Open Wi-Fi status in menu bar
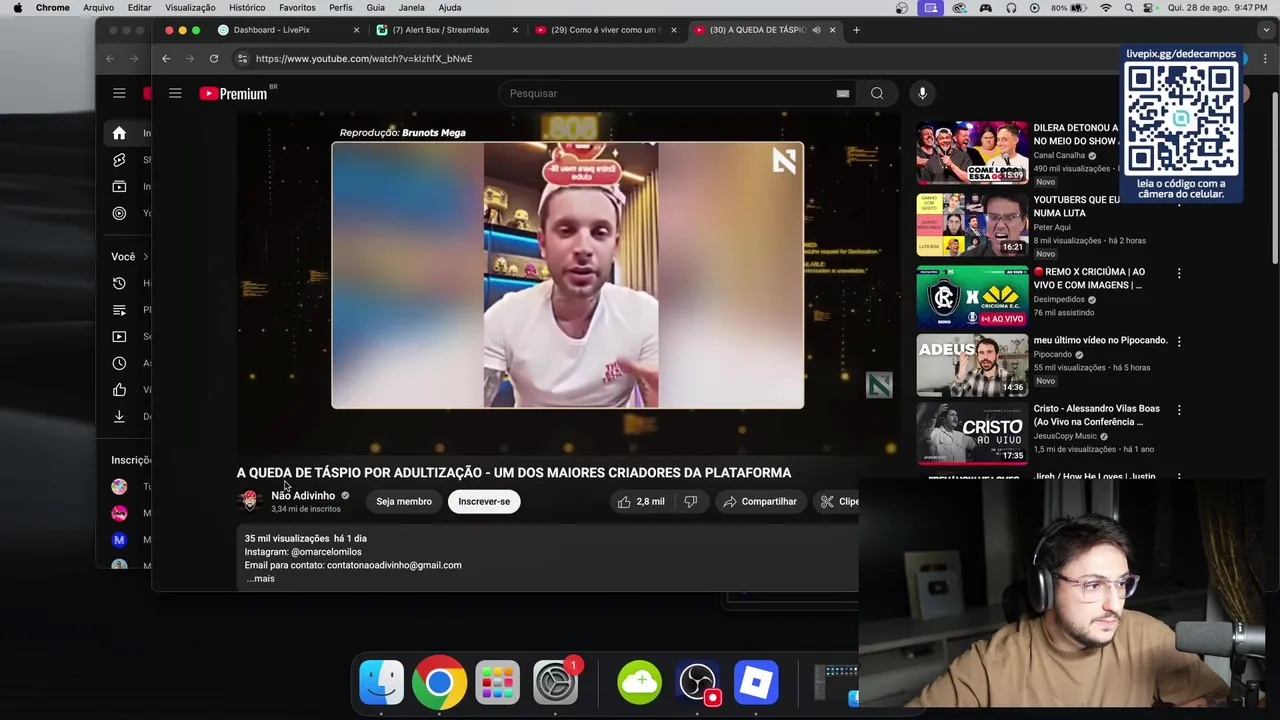The image size is (1280, 720). [1106, 7]
